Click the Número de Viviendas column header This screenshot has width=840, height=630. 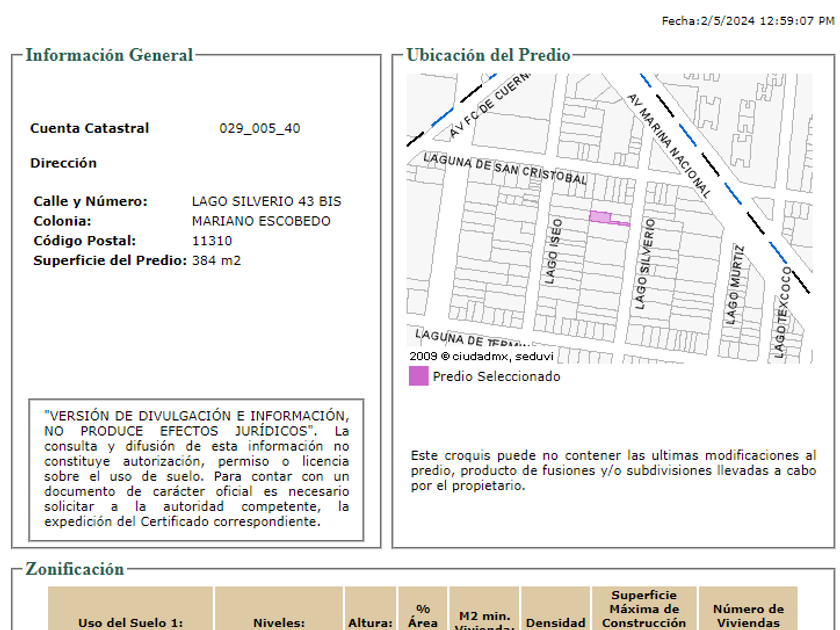747,615
